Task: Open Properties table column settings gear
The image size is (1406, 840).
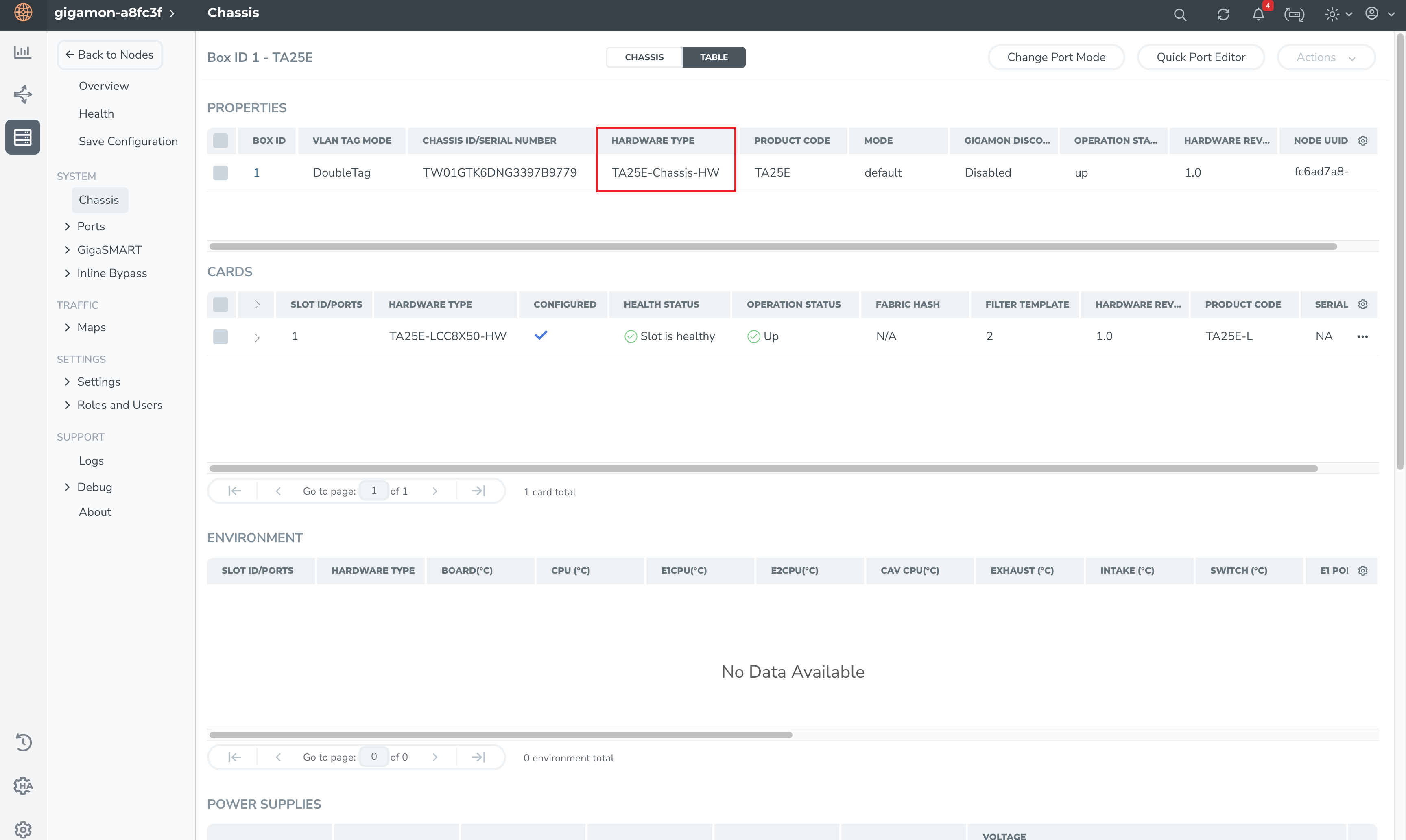Action: (1363, 140)
